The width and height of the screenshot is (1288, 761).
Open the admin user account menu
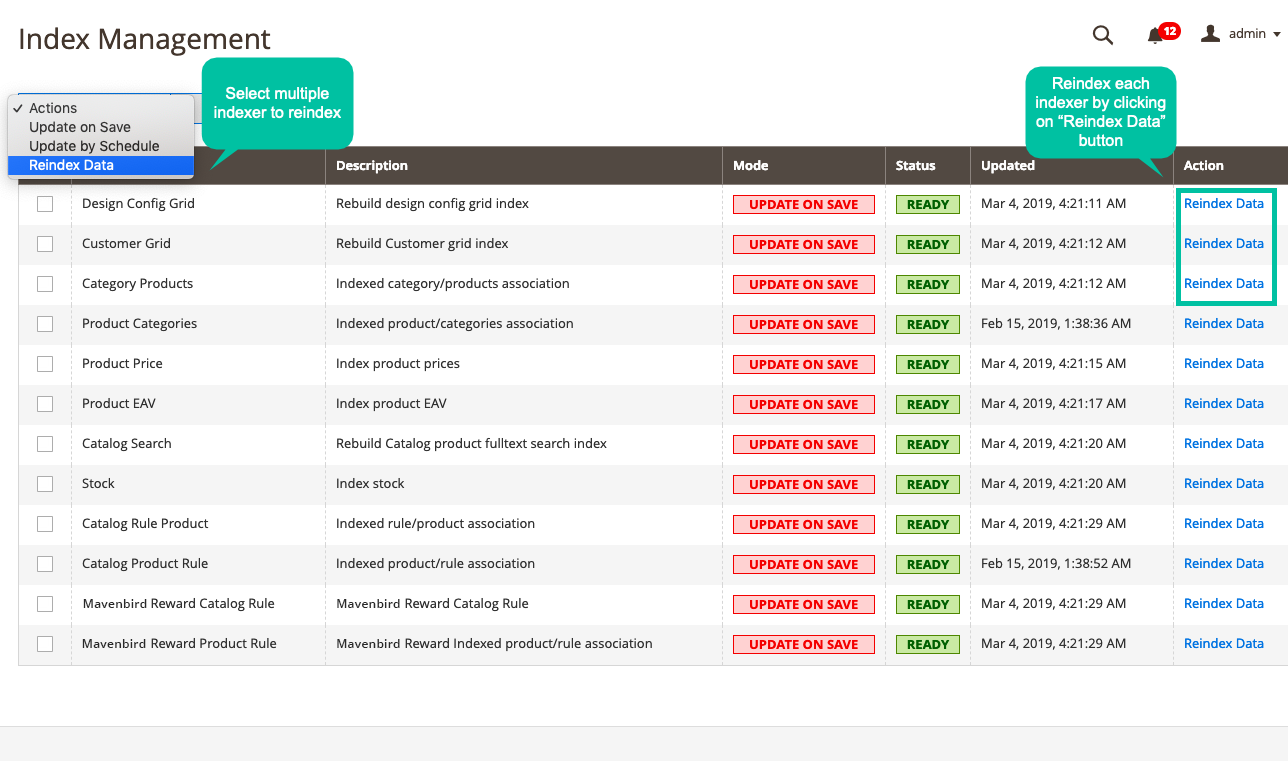[x=1240, y=34]
